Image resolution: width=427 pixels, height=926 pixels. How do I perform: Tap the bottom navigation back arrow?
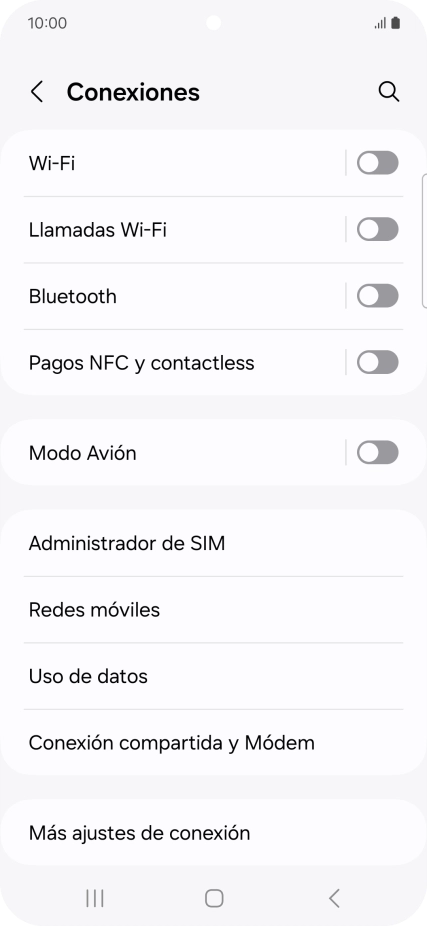point(334,898)
